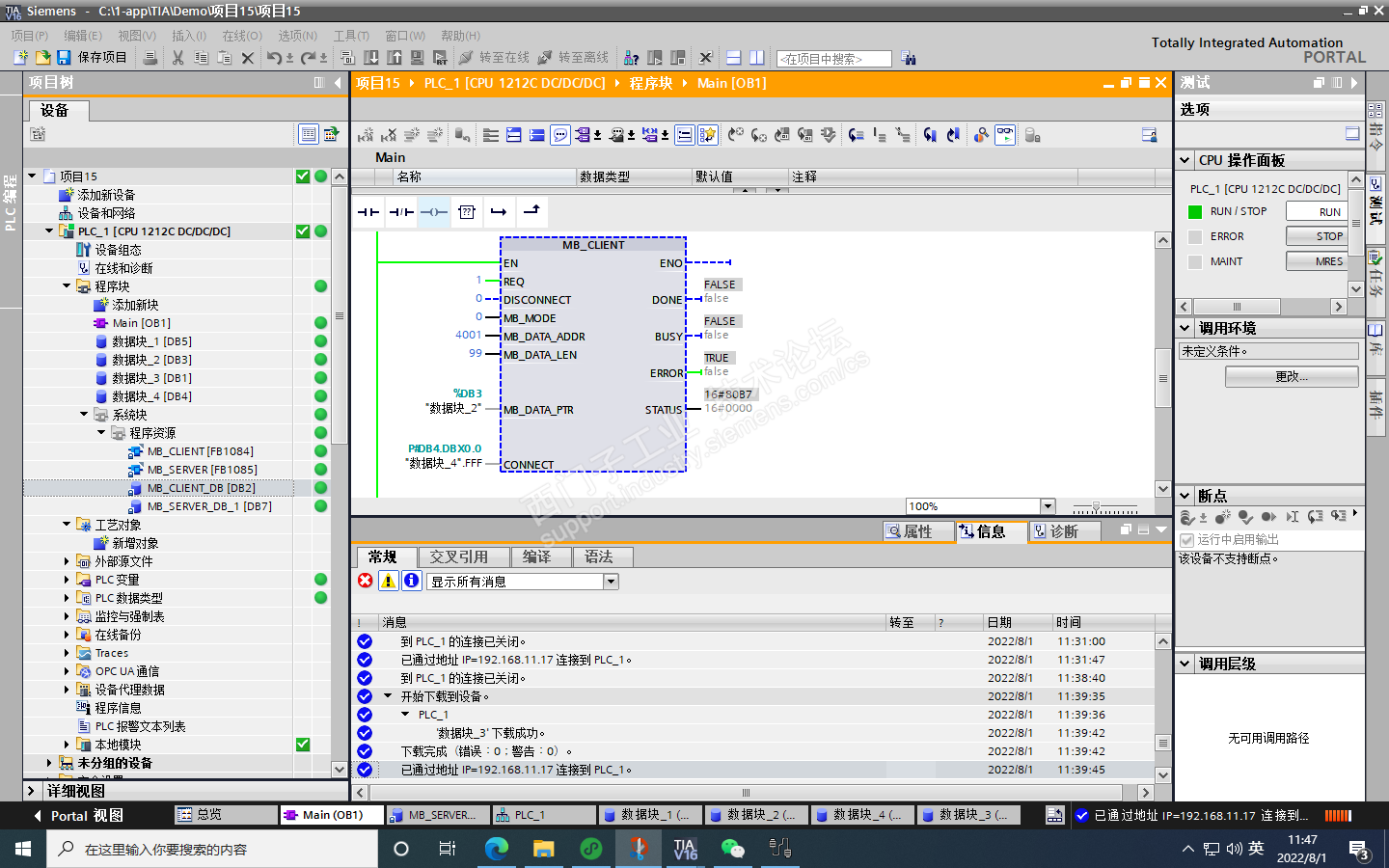Viewport: 1389px width, 868px height.
Task: Switch to the 交叉引用 tab
Action: [x=458, y=556]
